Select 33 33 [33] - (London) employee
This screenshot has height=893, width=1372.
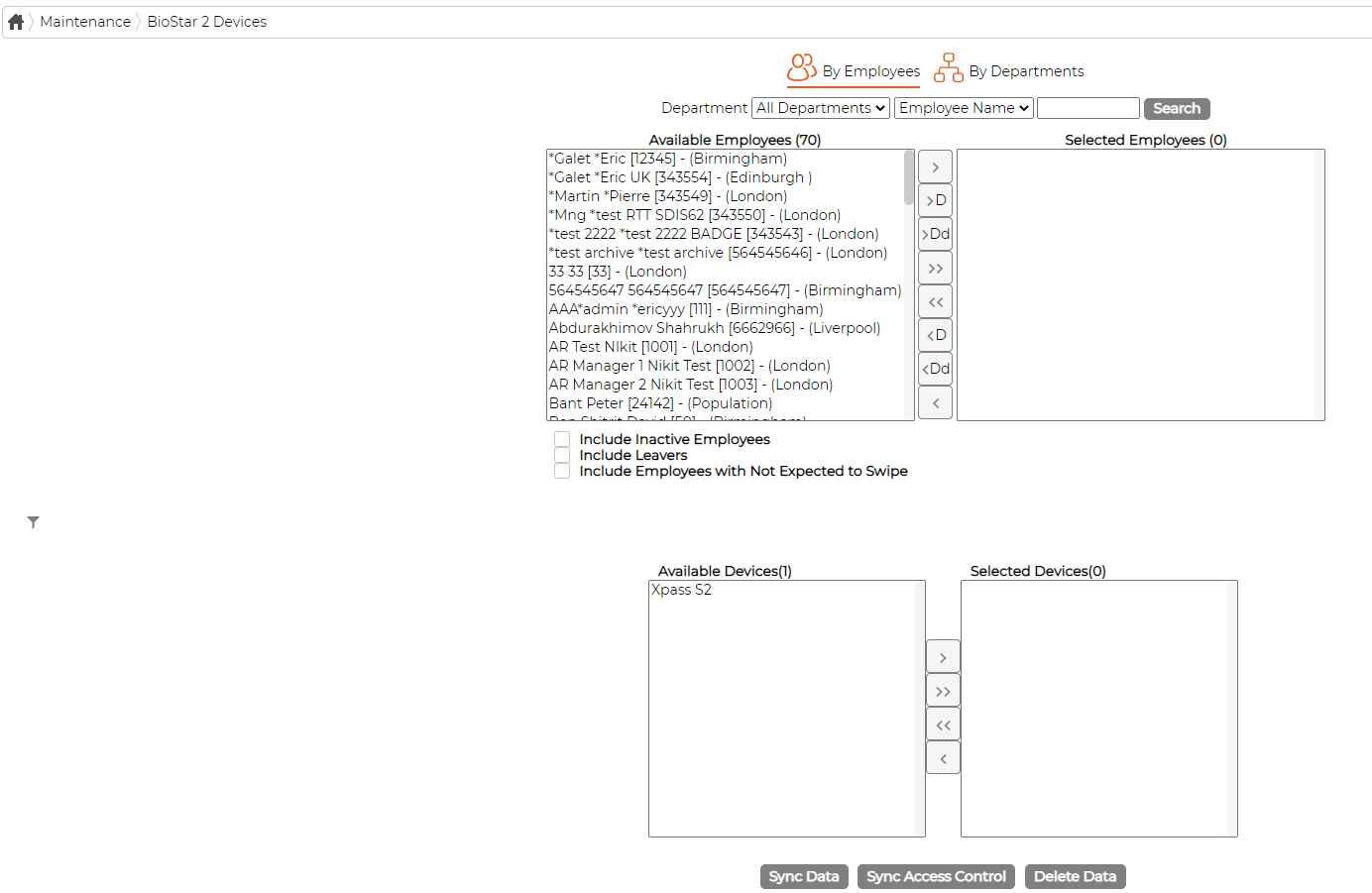pos(726,272)
